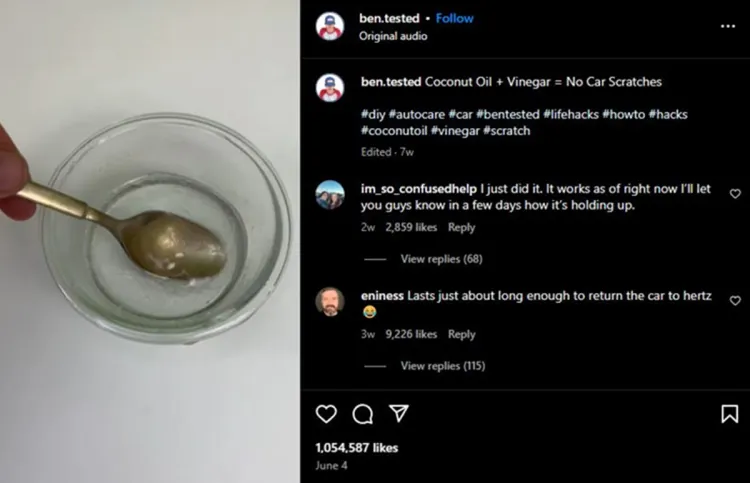Open the three-dot more options menu
750x483 pixels.
(x=727, y=26)
